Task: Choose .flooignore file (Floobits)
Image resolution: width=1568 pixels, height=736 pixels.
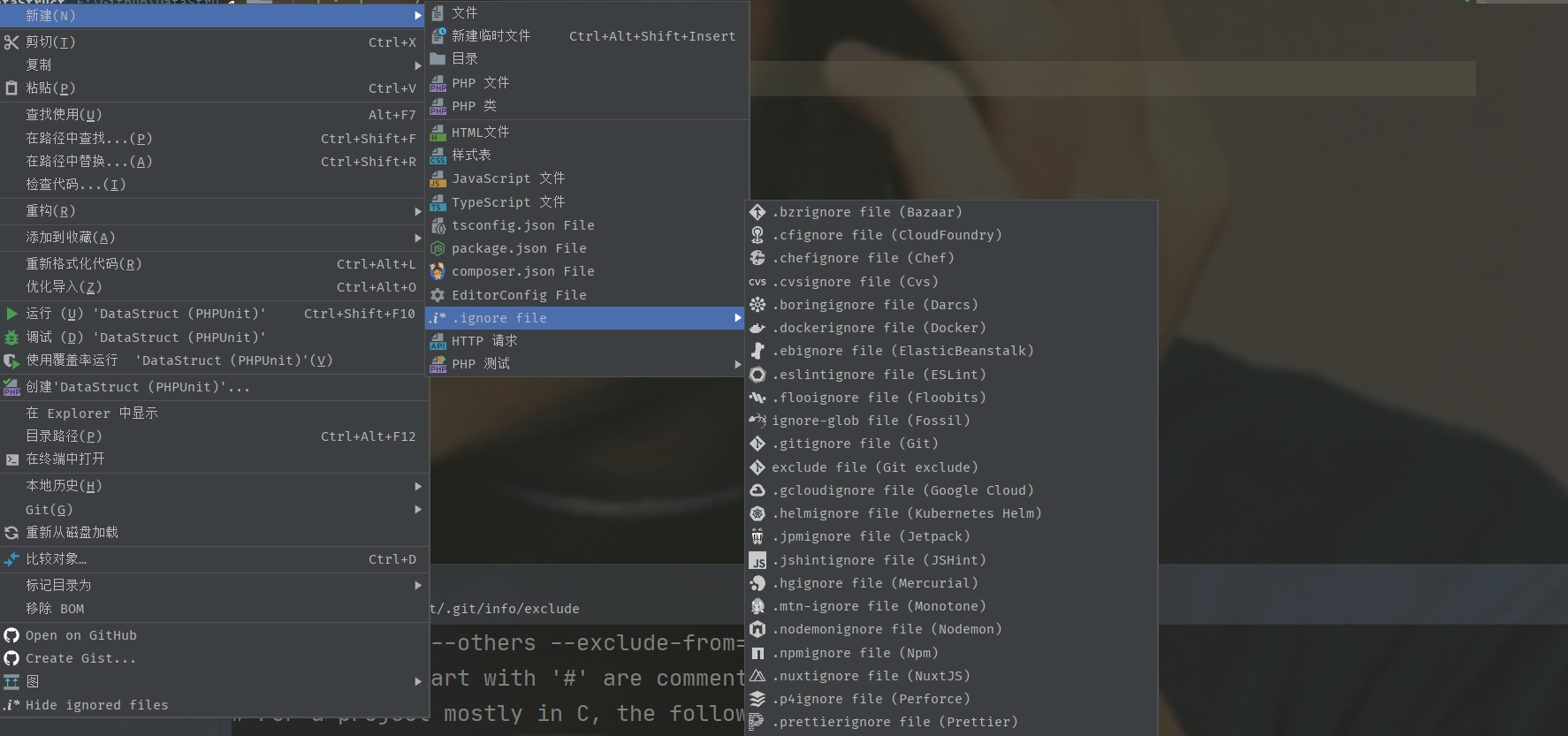Action: (952, 398)
